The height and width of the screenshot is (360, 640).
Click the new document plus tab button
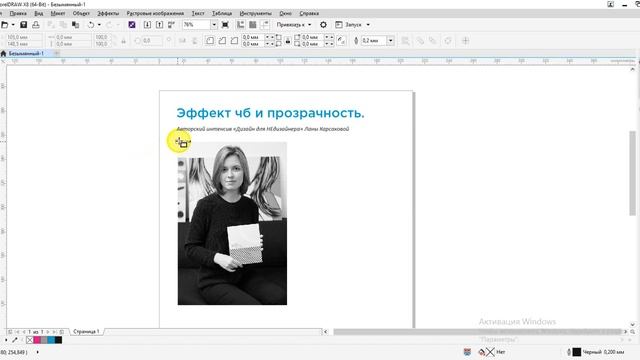[x=57, y=53]
